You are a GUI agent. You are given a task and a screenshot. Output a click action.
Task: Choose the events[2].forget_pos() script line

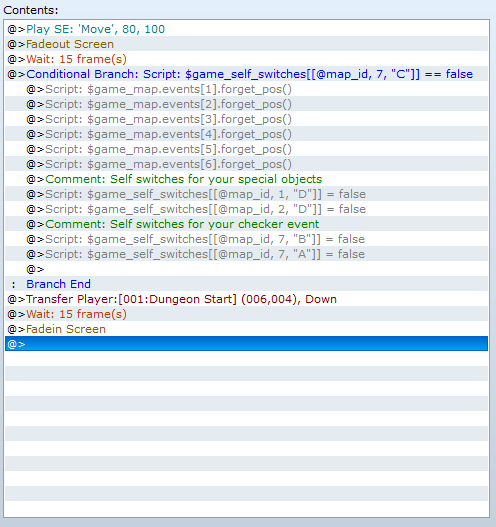[x=246, y=104]
